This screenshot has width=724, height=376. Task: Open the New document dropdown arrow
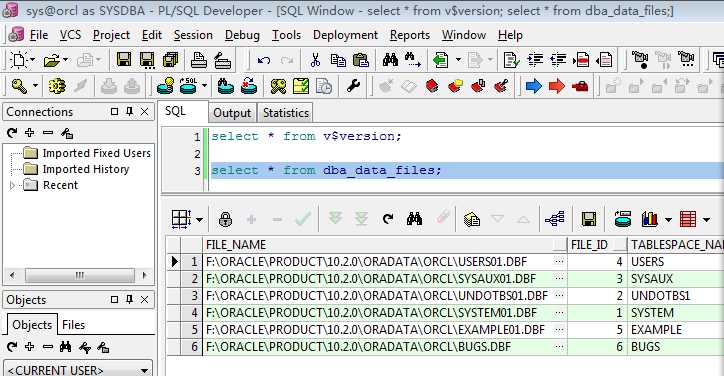pyautogui.click(x=32, y=60)
